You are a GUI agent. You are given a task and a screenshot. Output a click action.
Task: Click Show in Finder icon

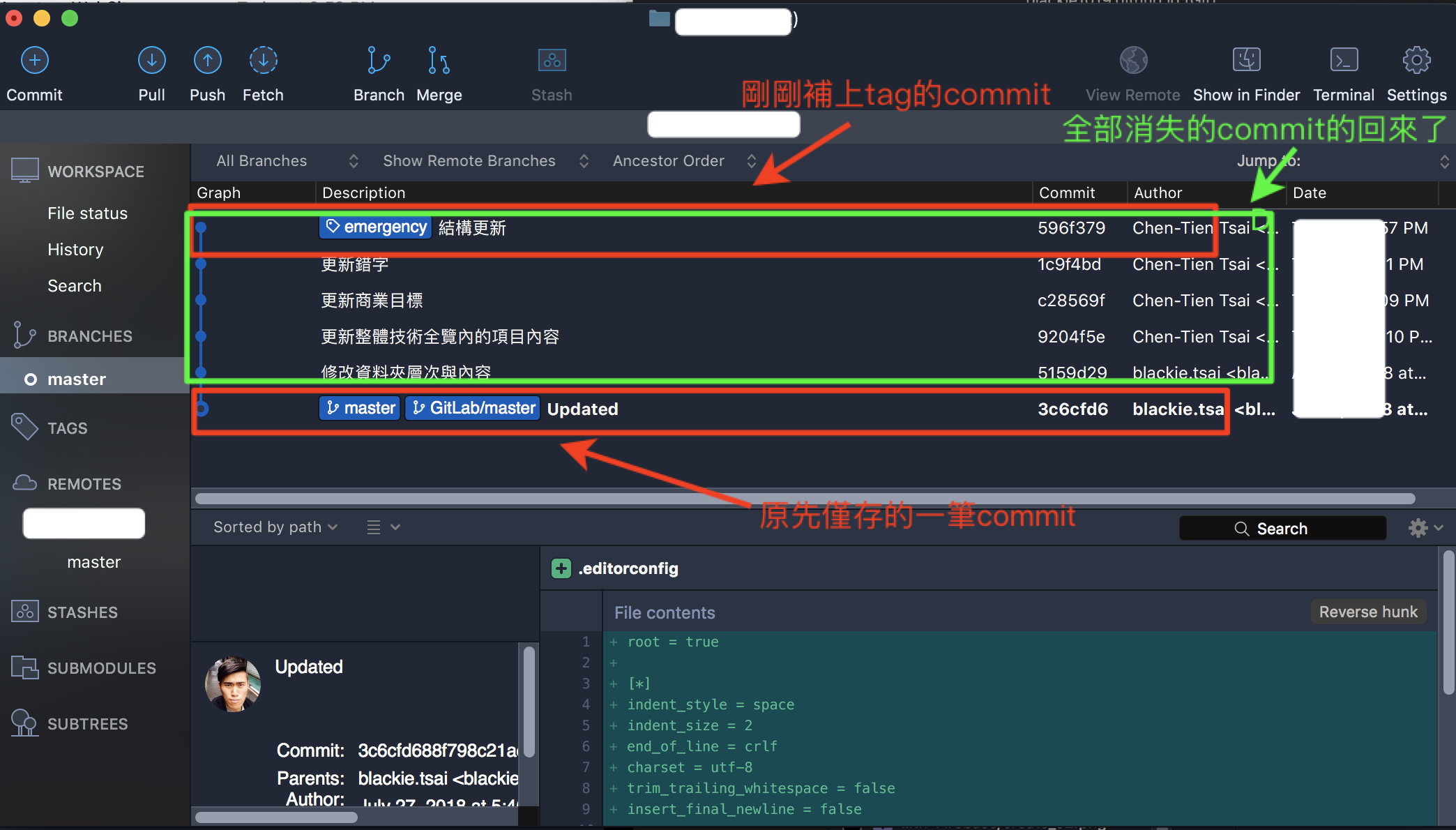1246,61
